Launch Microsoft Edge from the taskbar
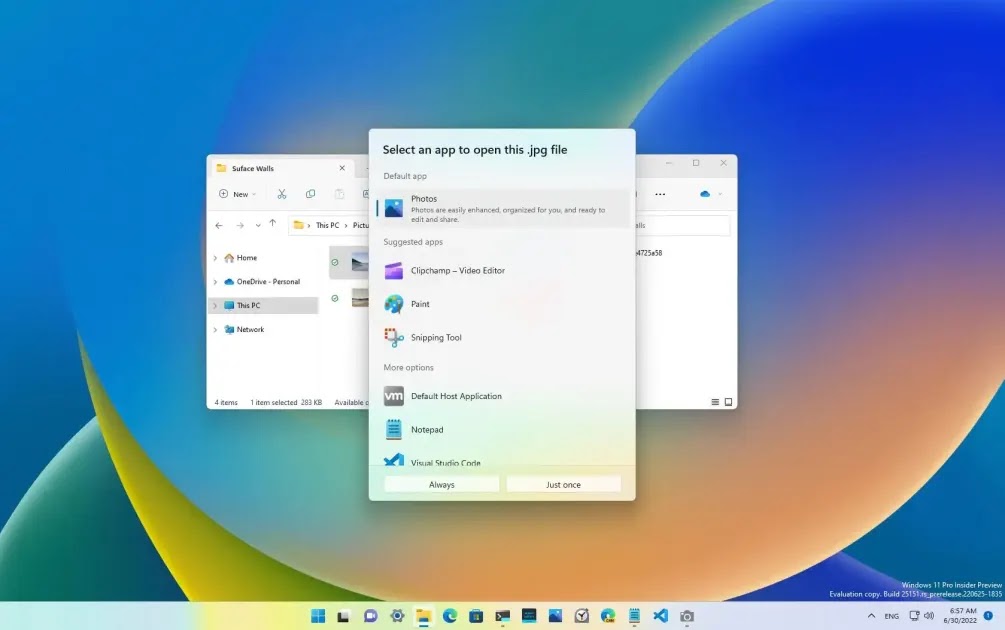Viewport: 1005px width, 630px height. pos(450,616)
